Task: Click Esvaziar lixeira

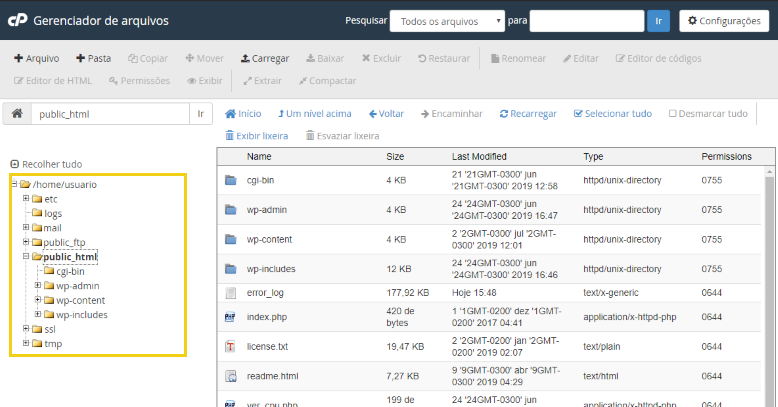Action: 342,136
